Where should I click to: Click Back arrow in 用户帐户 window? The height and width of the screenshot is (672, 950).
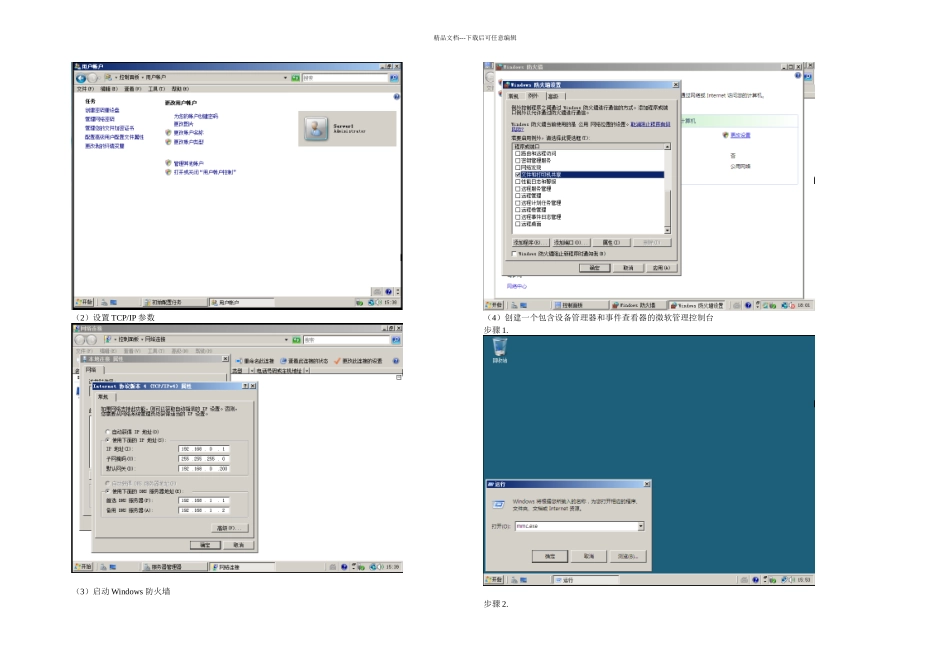[81, 78]
